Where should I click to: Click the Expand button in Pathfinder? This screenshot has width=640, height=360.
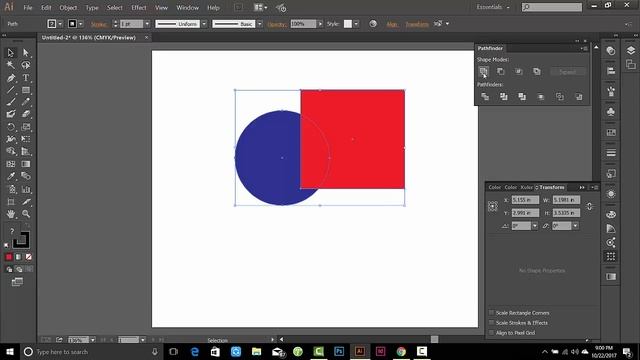coord(567,72)
